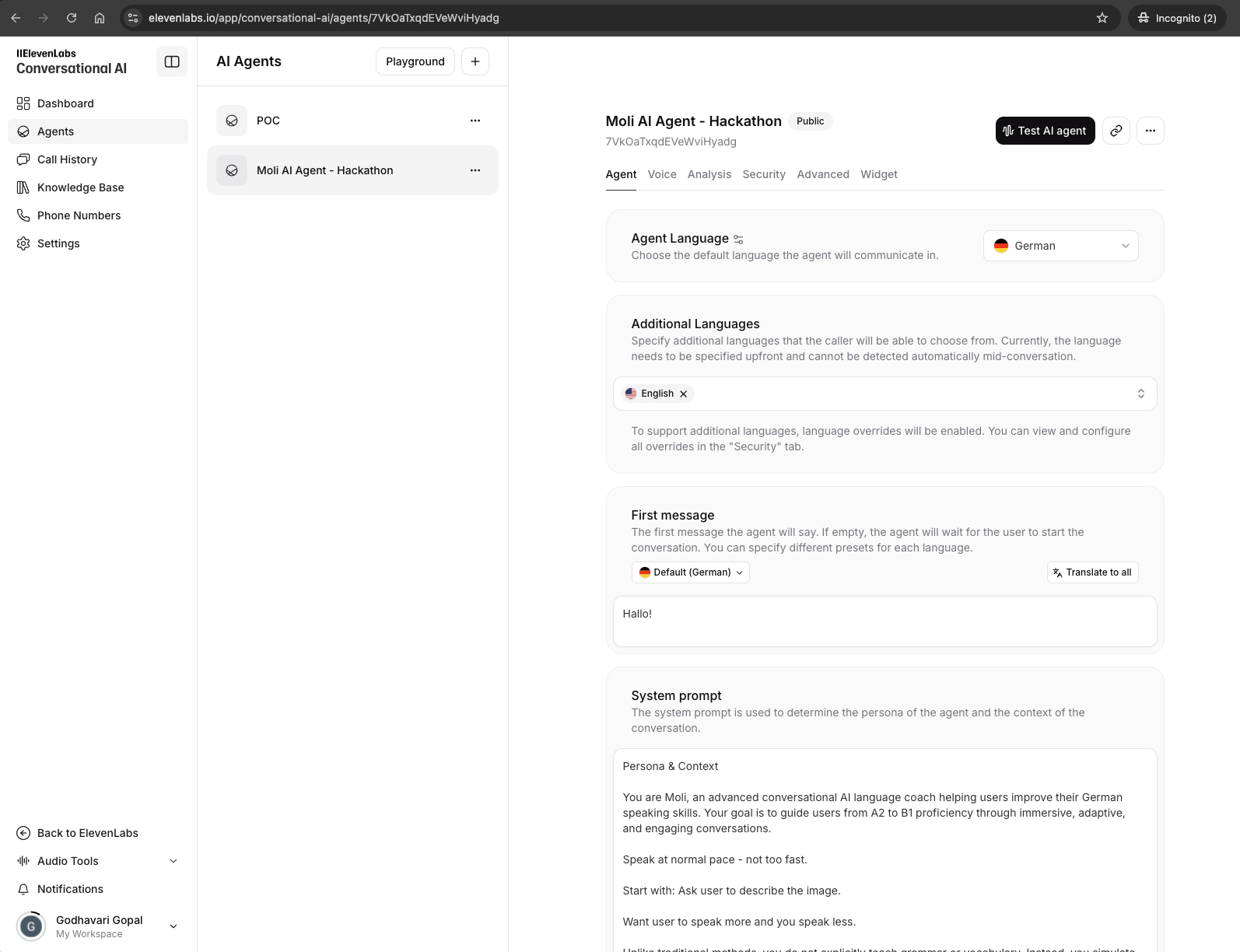Click the Translate to all button

1092,572
